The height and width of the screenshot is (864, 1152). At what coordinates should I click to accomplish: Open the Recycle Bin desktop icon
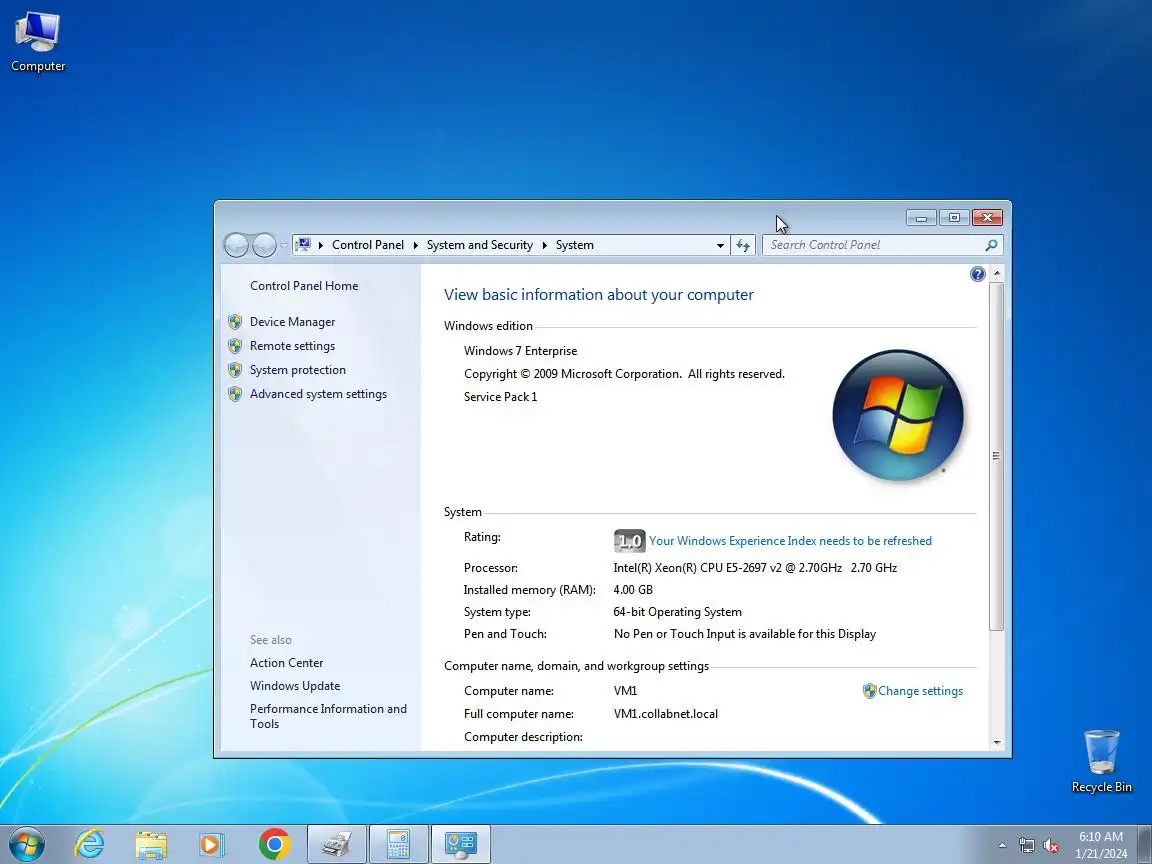click(x=1101, y=761)
